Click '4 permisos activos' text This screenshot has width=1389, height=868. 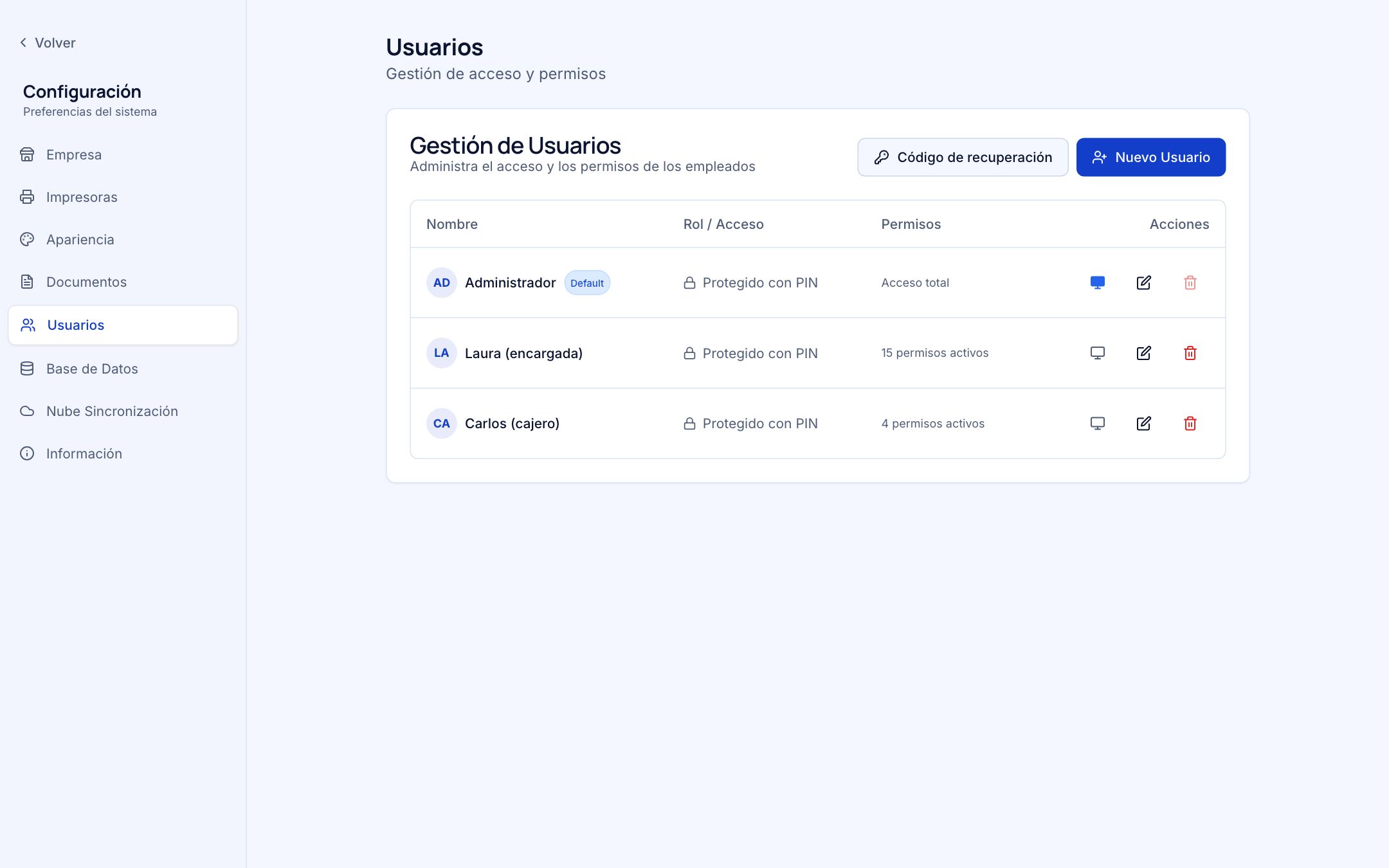(x=933, y=424)
